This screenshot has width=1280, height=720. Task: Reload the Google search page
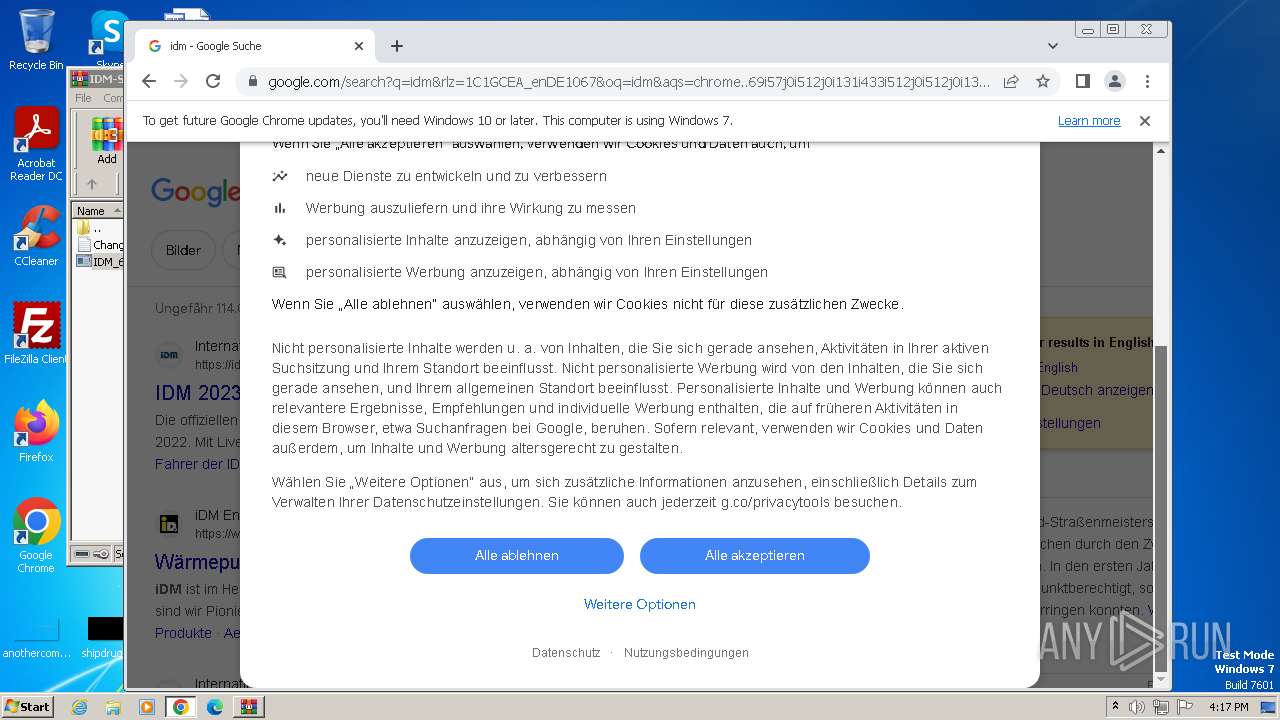point(213,81)
